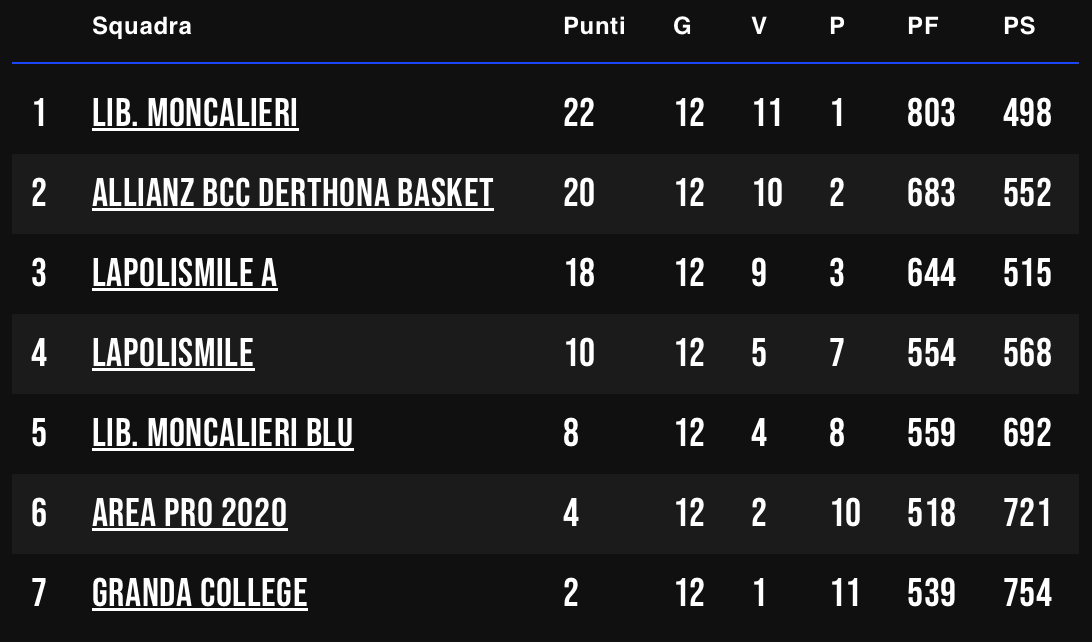Screen dimensions: 1092x642
Task: Click the 10 points value for Lapolismile
Action: (579, 354)
